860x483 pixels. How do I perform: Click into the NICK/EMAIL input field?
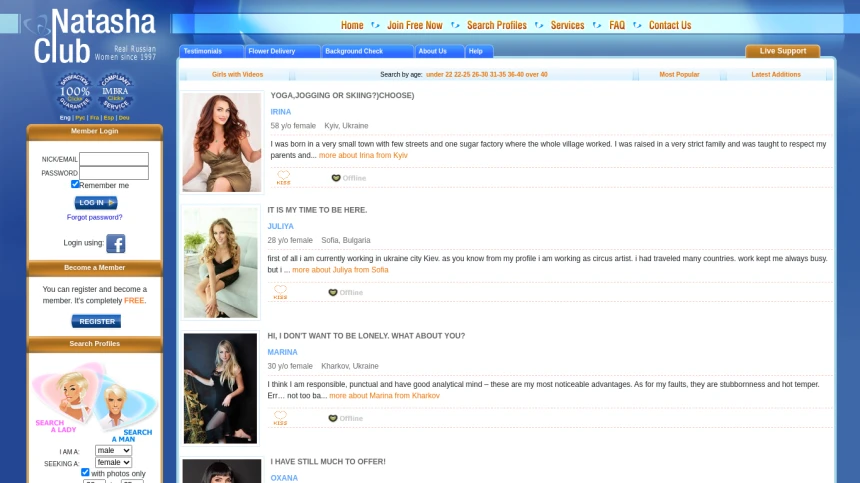tap(114, 159)
